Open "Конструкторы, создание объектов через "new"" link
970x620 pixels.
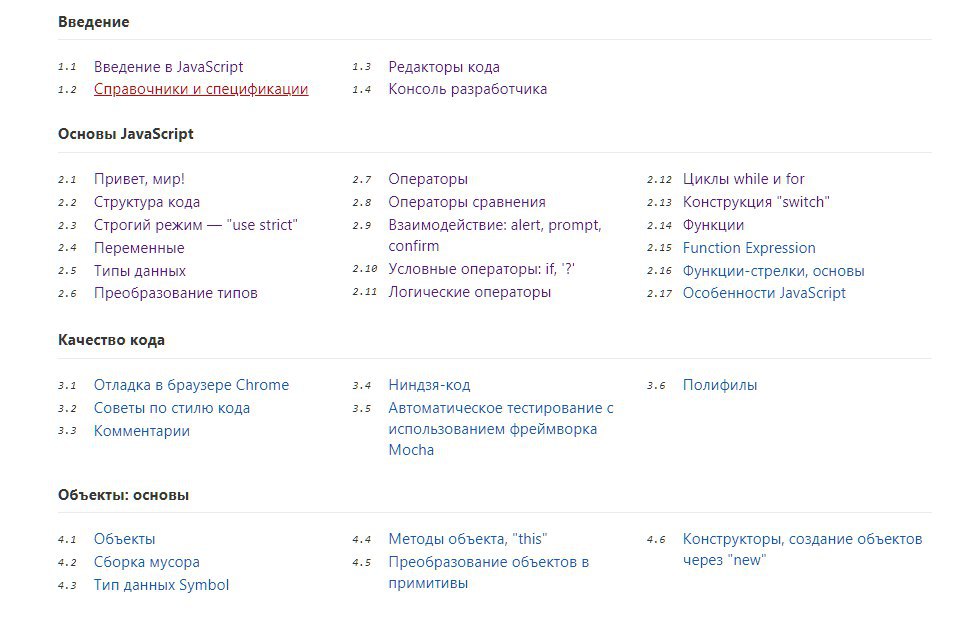point(802,539)
